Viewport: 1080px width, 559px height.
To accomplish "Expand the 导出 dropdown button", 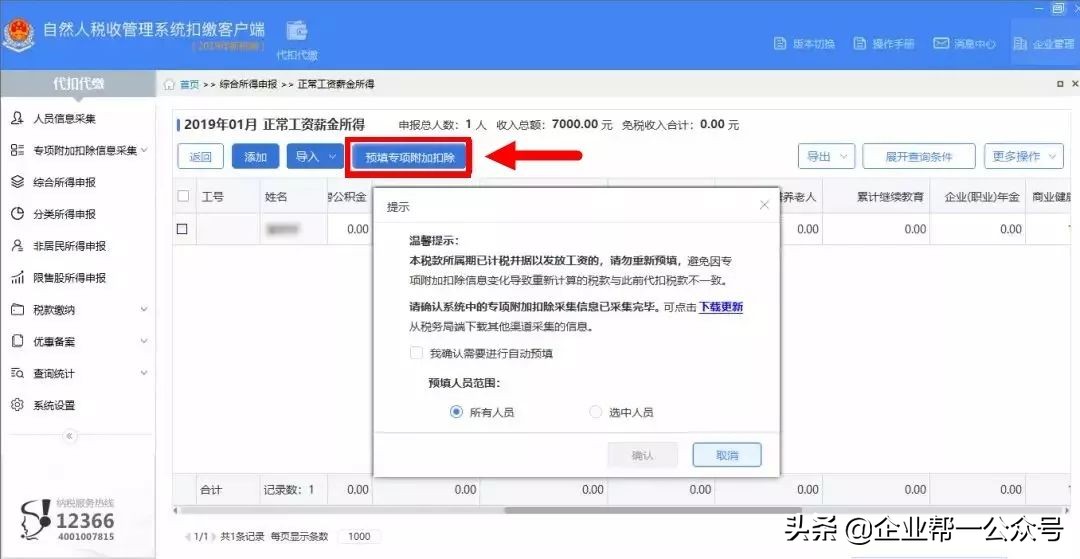I will [827, 156].
